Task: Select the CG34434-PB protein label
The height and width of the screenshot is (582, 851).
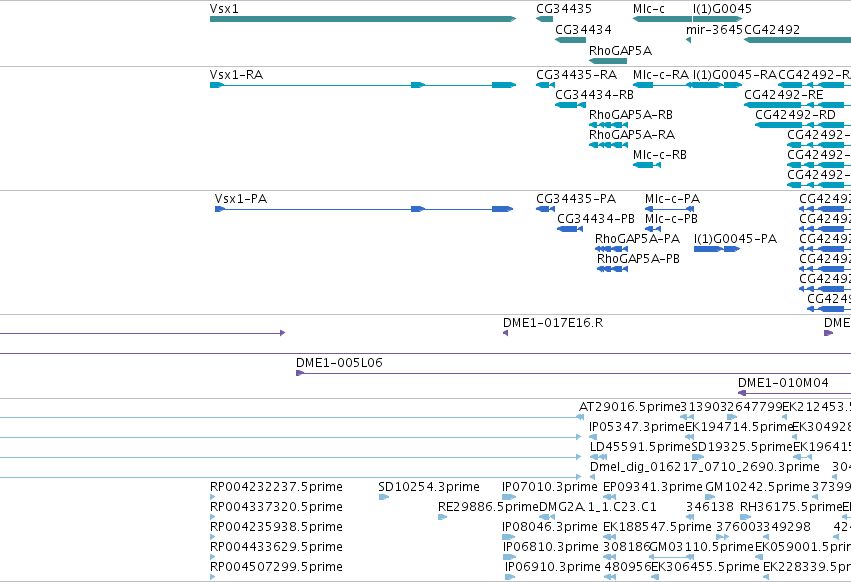Action: point(596,219)
